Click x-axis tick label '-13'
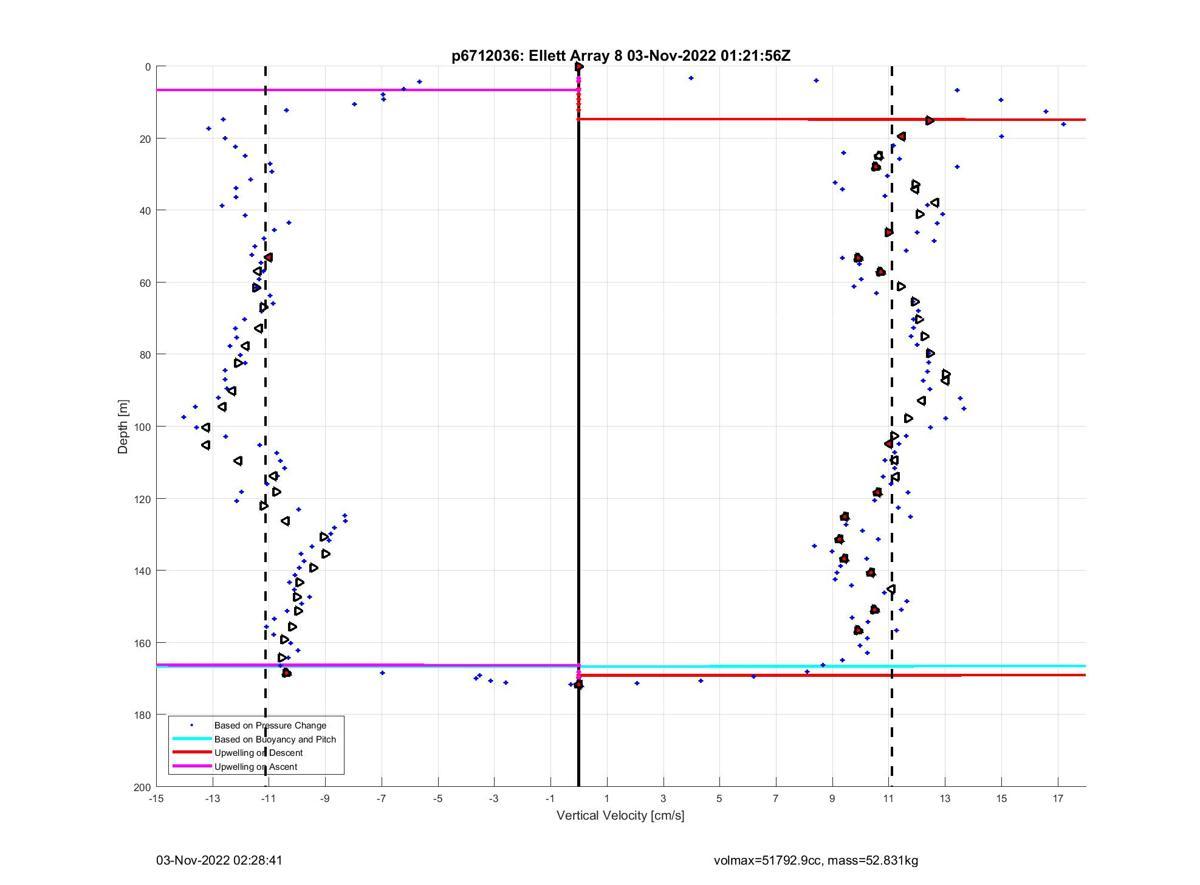Screen dimensions: 1200x885 [212, 798]
